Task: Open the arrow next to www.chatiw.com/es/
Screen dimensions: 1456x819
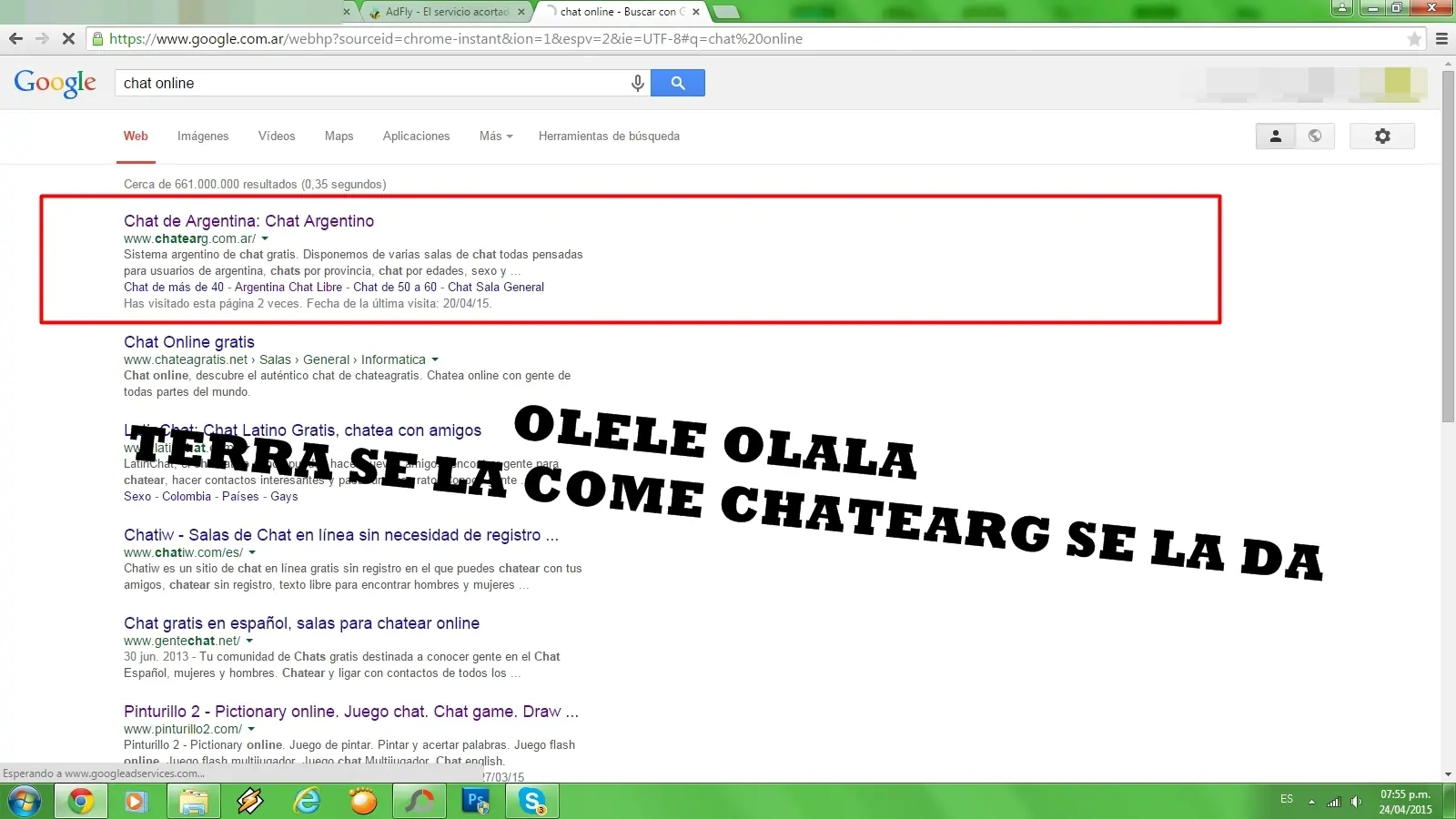Action: pyautogui.click(x=252, y=553)
